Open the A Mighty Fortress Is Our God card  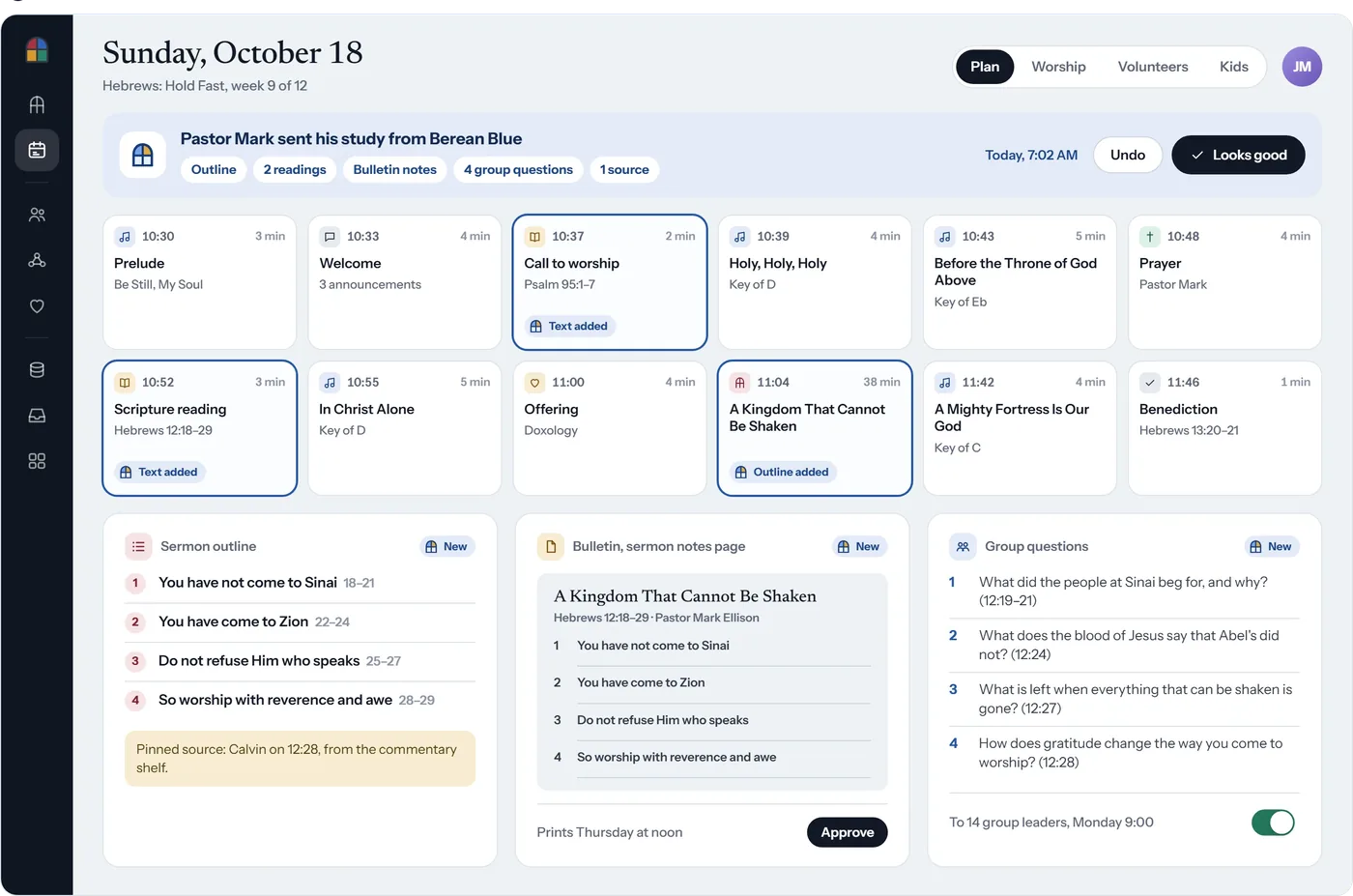point(1020,428)
